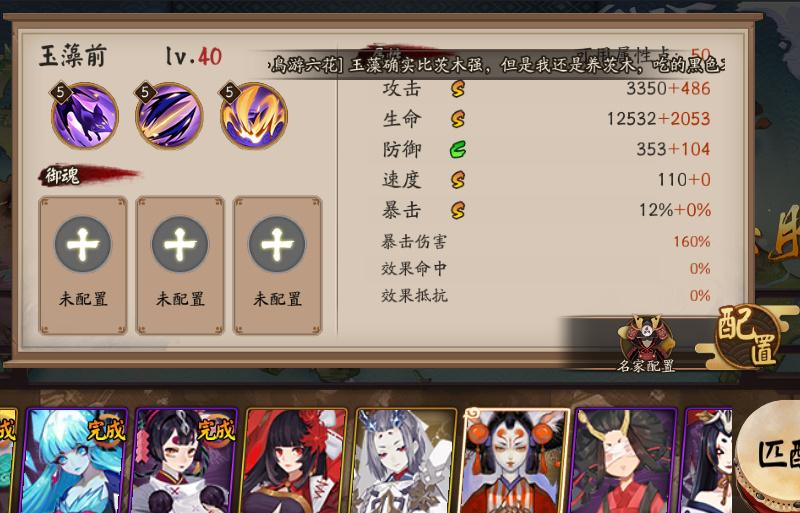Screen dimensions: 800x513
Task: Click the 防御 green C-rank icon
Action: [458, 150]
